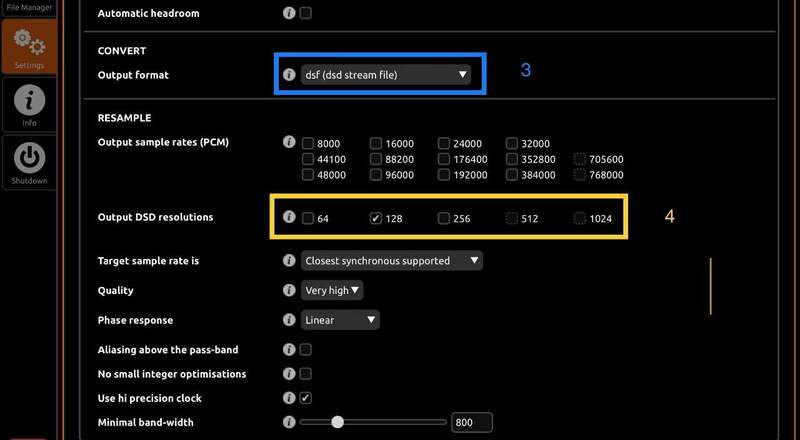The width and height of the screenshot is (800, 440).
Task: Open the Output format dsf dropdown
Action: tap(385, 74)
